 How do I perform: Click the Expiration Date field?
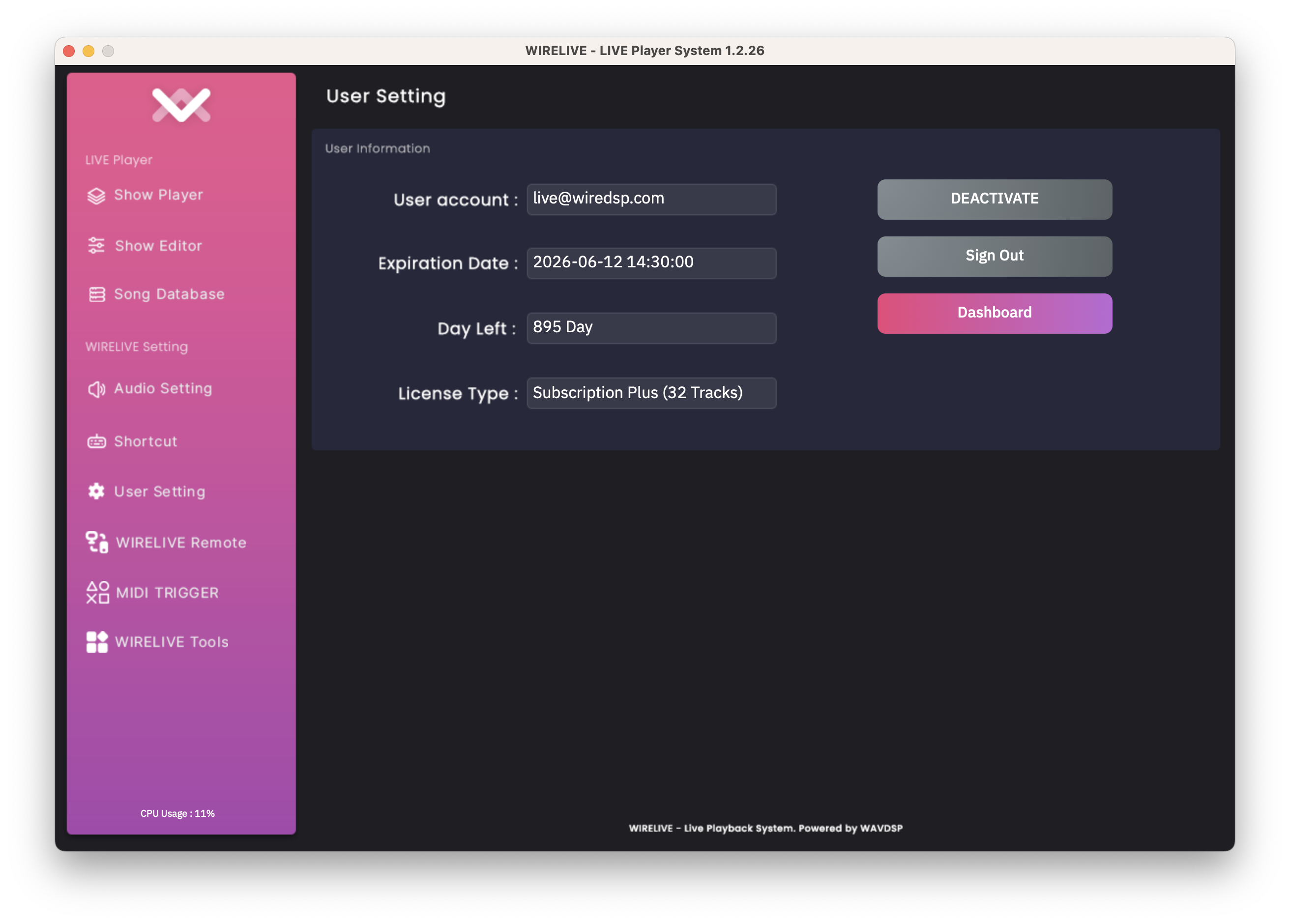(651, 262)
